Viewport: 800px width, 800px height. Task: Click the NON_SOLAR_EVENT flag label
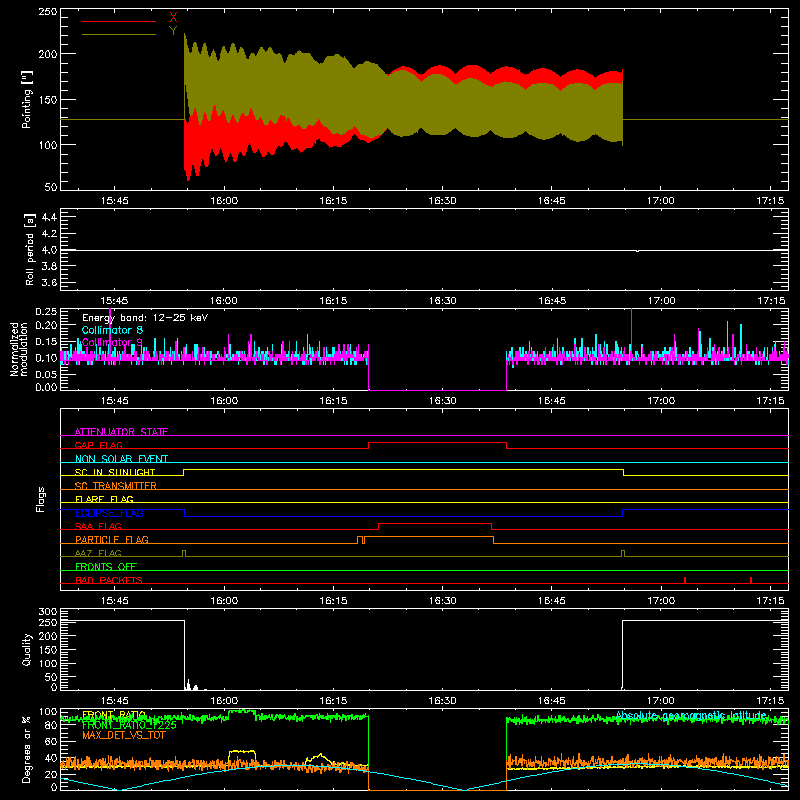click(x=121, y=459)
